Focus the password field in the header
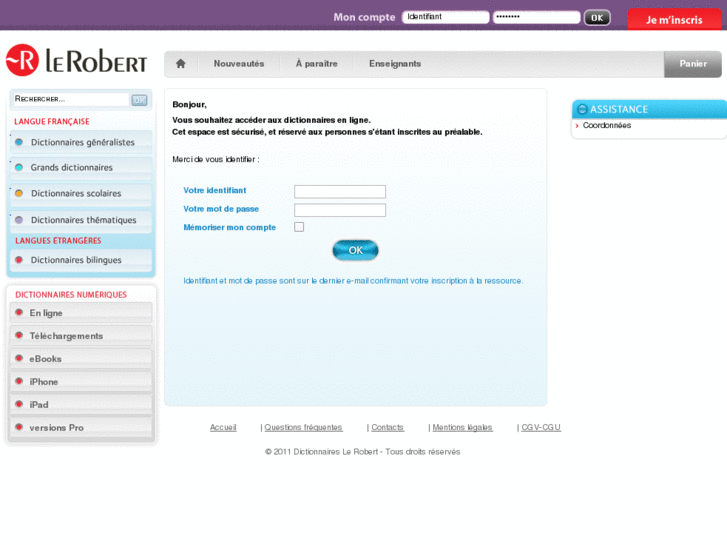The height and width of the screenshot is (545, 727). [x=536, y=17]
